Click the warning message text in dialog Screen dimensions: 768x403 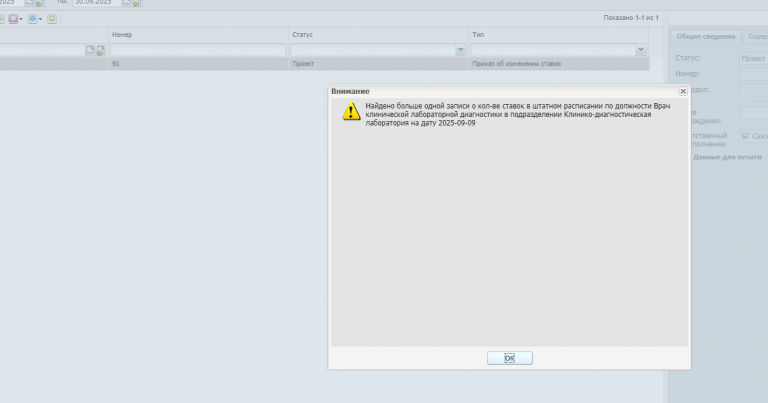click(x=518, y=115)
